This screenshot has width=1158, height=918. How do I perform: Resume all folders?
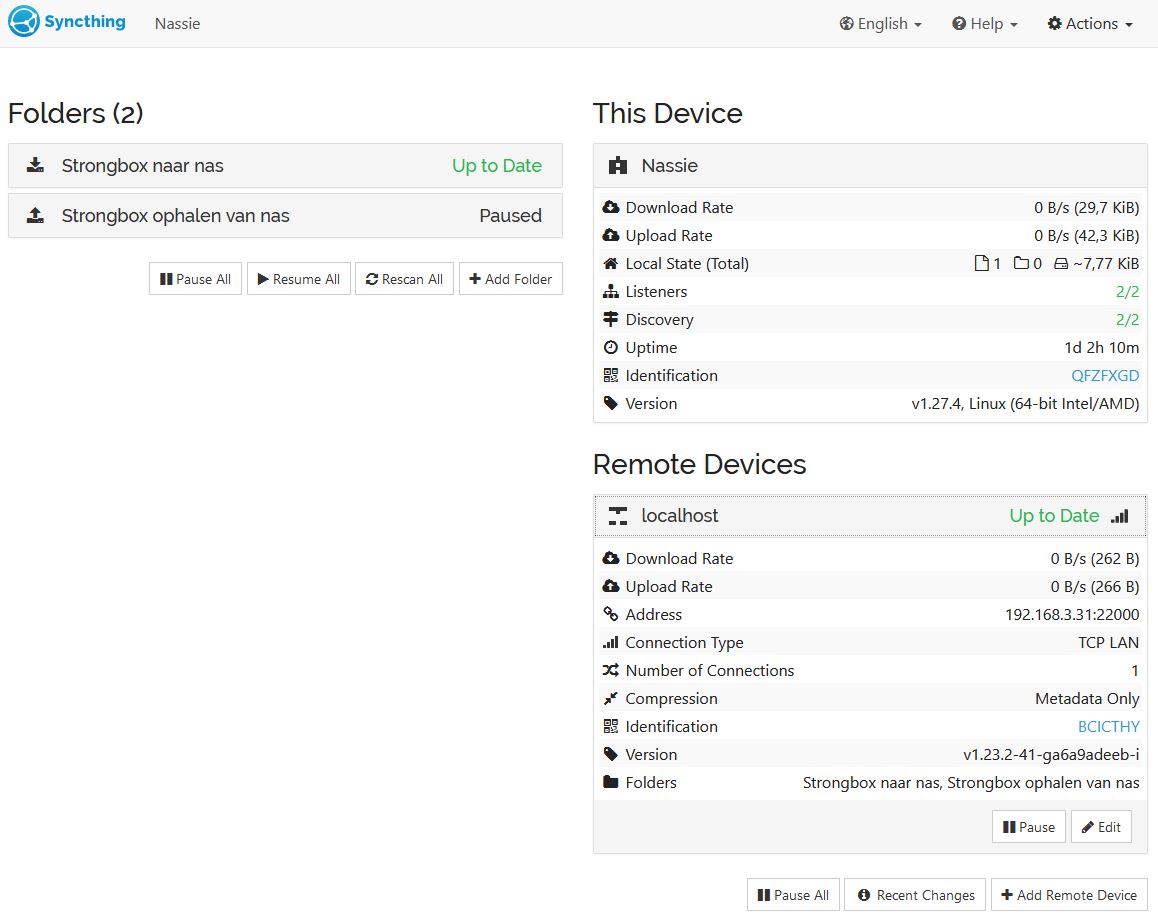pos(298,278)
